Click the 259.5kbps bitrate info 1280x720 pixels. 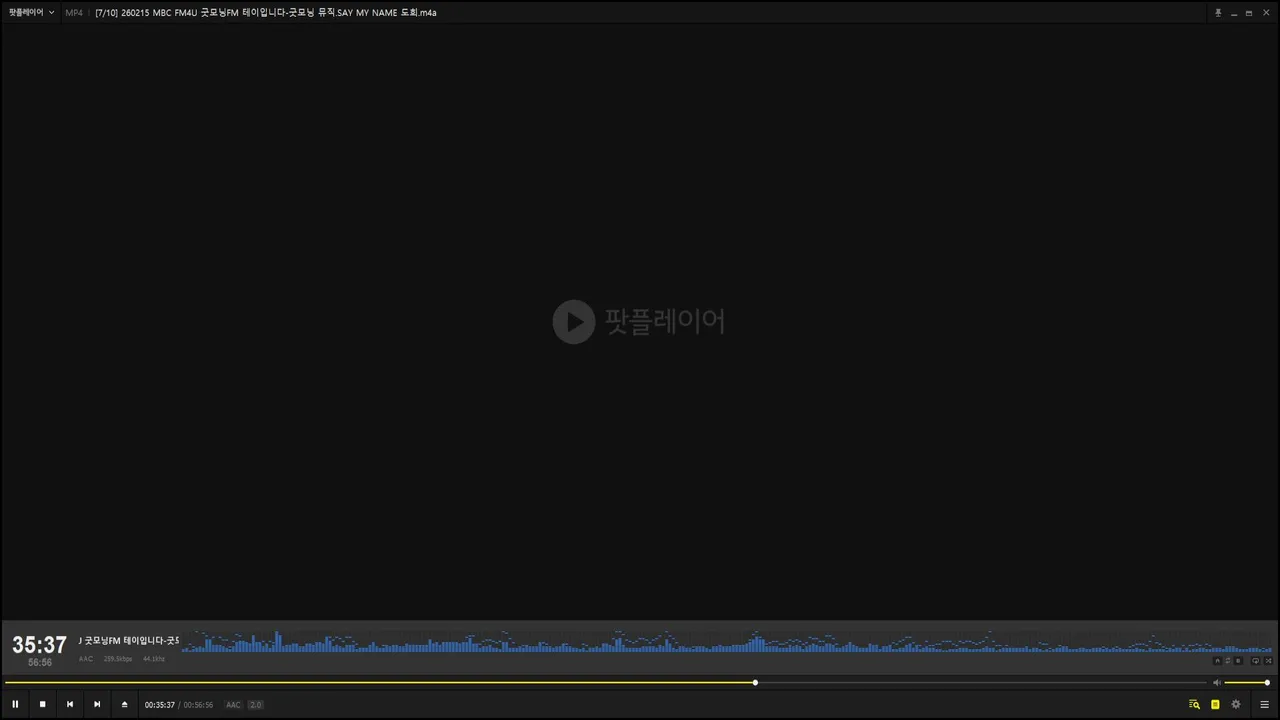coord(118,659)
